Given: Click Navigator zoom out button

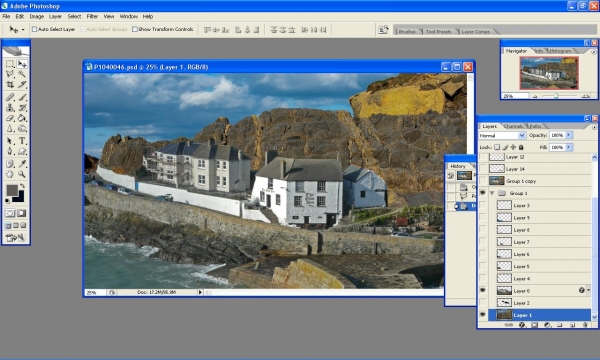Looking at the screenshot, I should (535, 96).
